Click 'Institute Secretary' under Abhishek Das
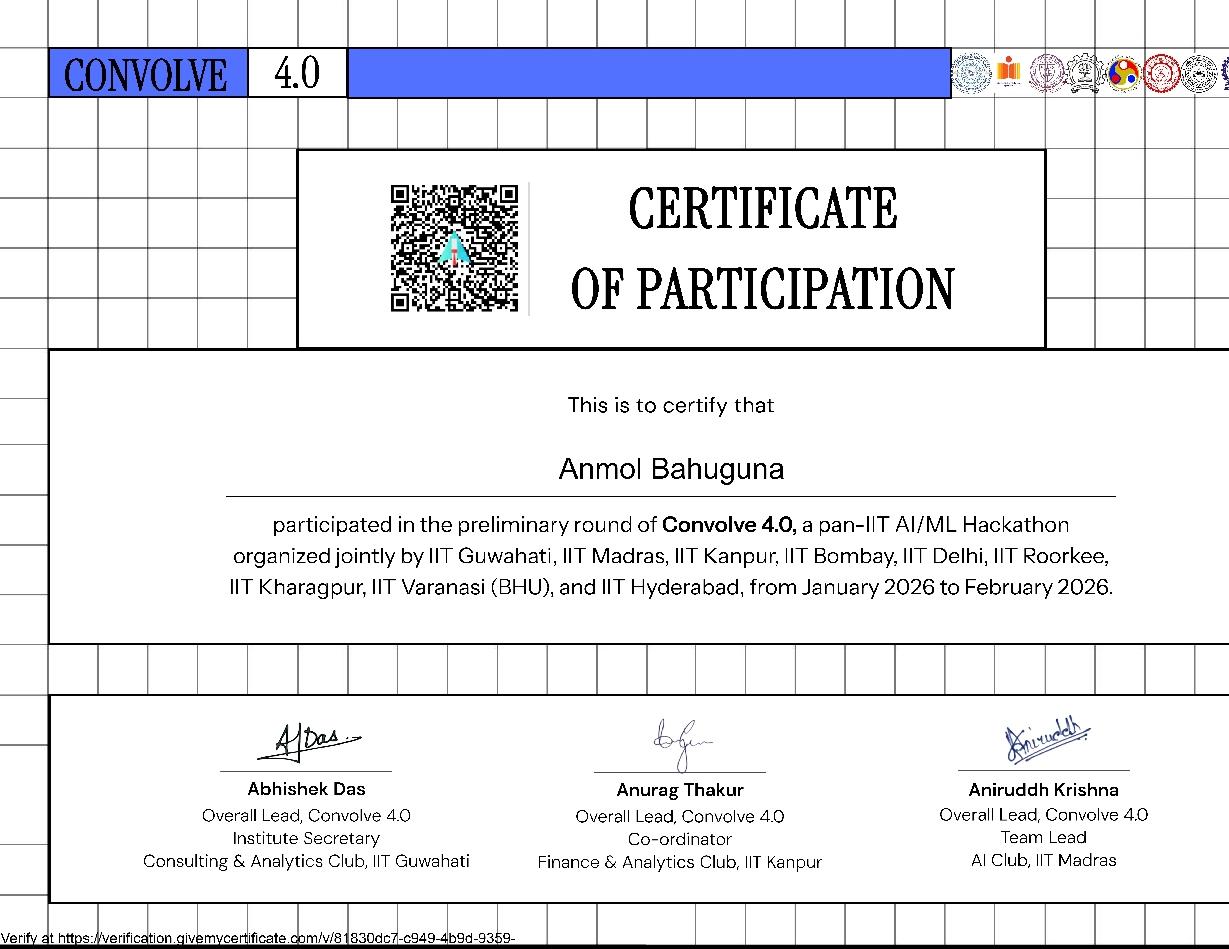 point(306,838)
